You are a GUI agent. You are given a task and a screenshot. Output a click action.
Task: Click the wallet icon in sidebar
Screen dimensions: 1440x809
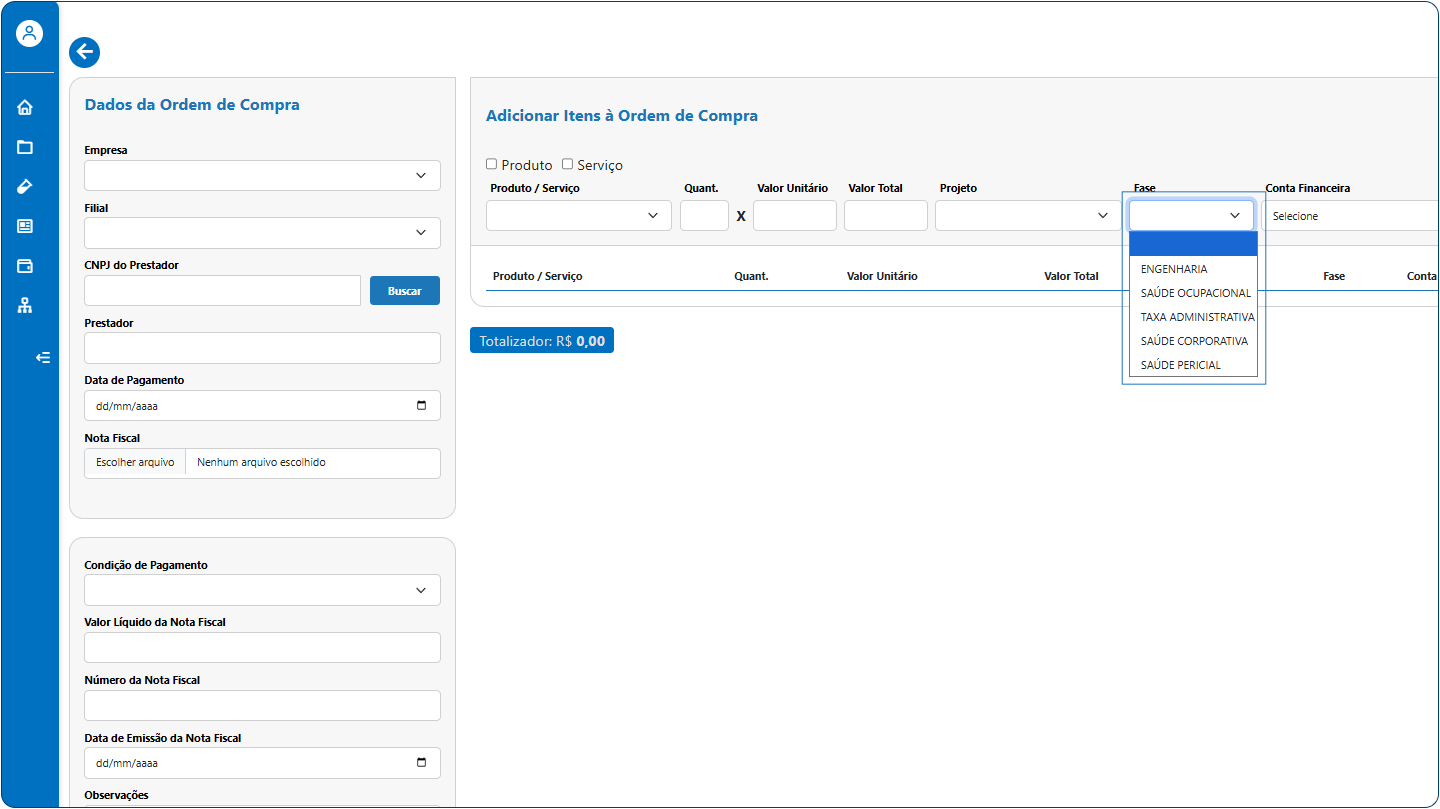[x=25, y=266]
